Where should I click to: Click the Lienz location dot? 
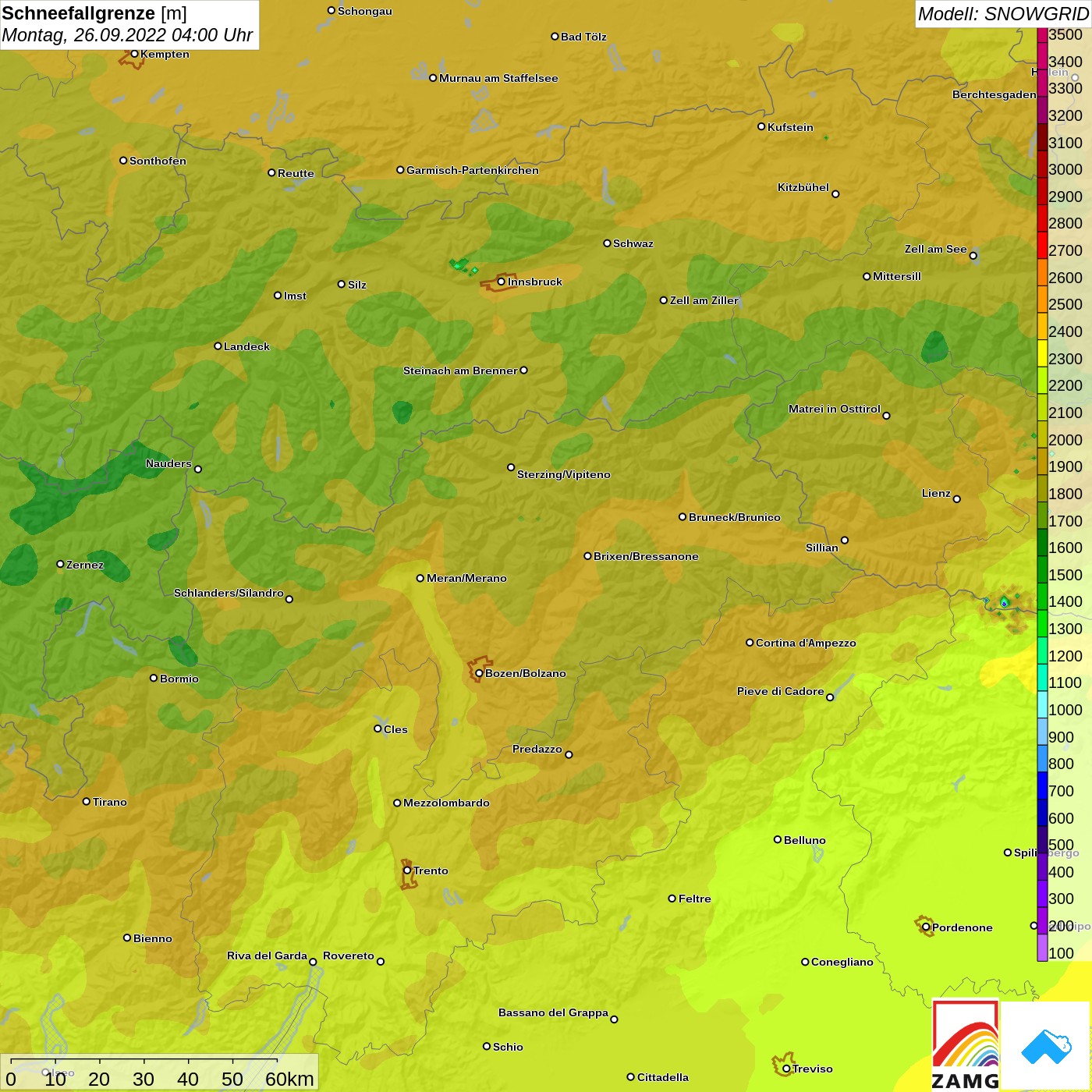[957, 499]
